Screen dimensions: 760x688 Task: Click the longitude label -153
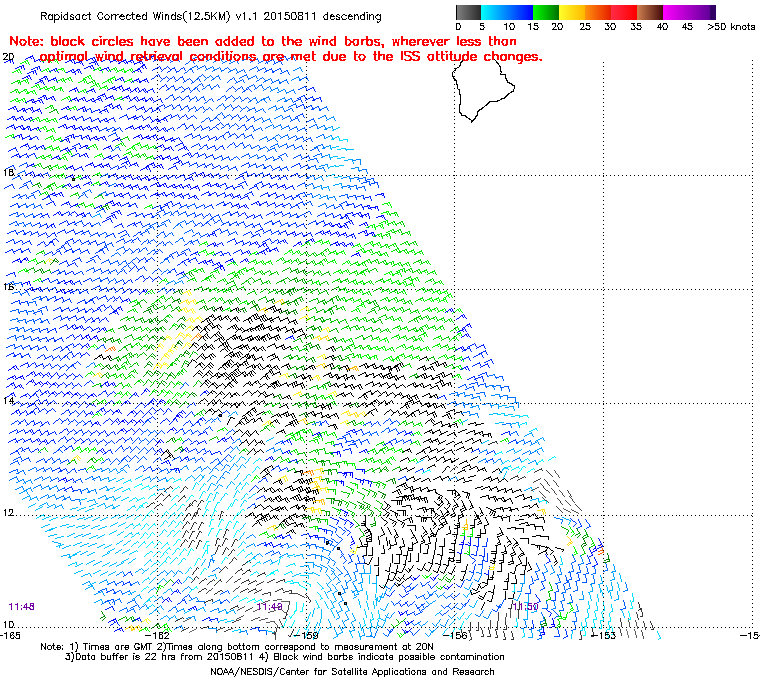pos(603,635)
